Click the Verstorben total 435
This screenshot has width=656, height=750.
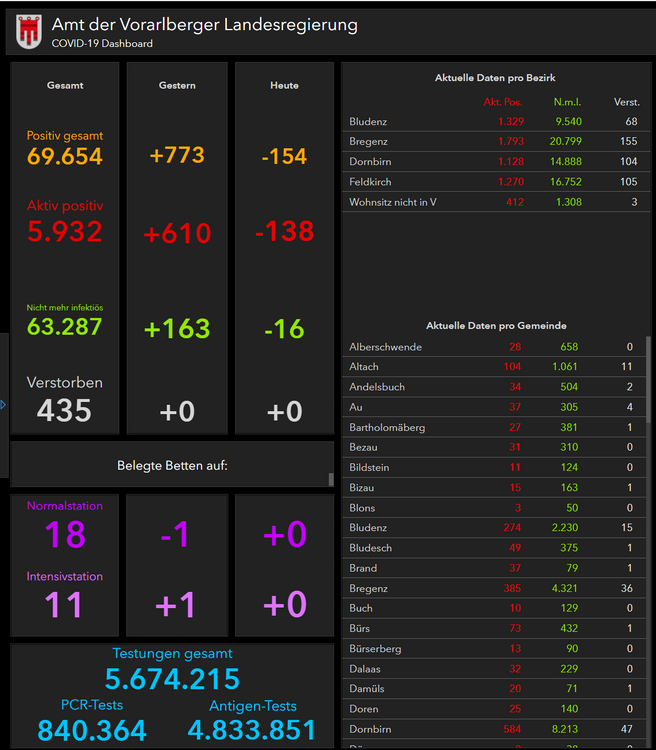click(x=64, y=410)
